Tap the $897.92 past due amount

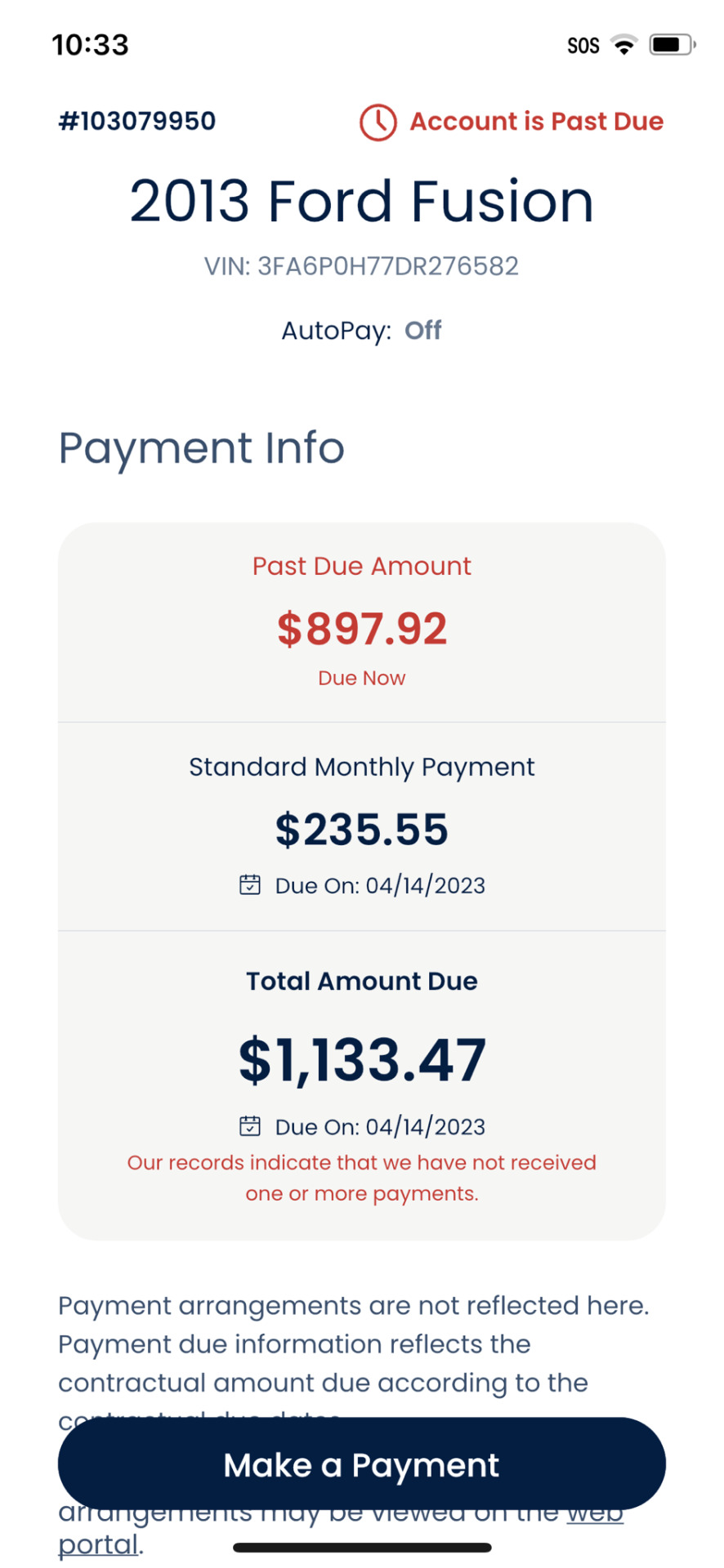(x=362, y=629)
